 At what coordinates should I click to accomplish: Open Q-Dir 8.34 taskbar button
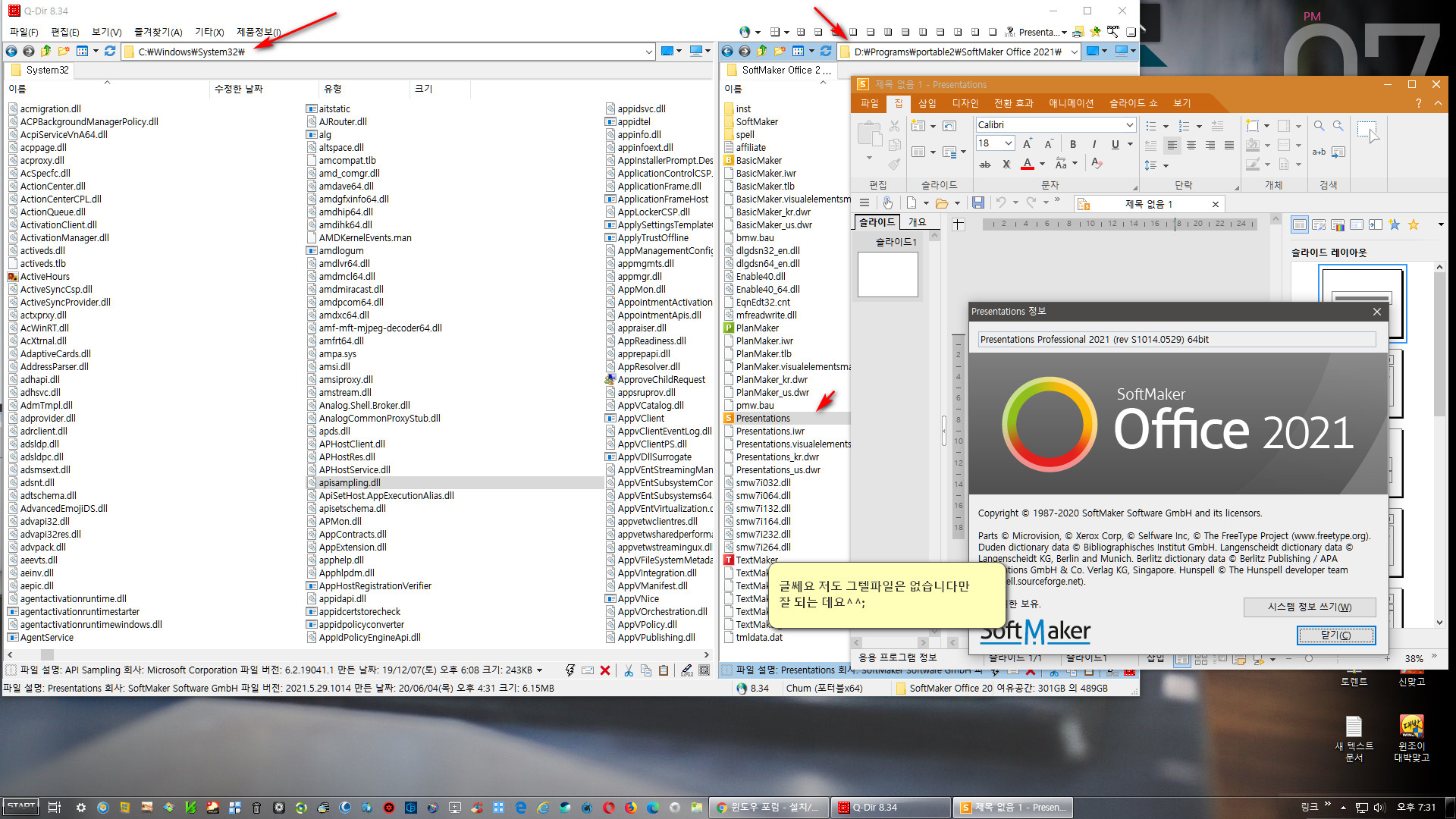tap(890, 808)
